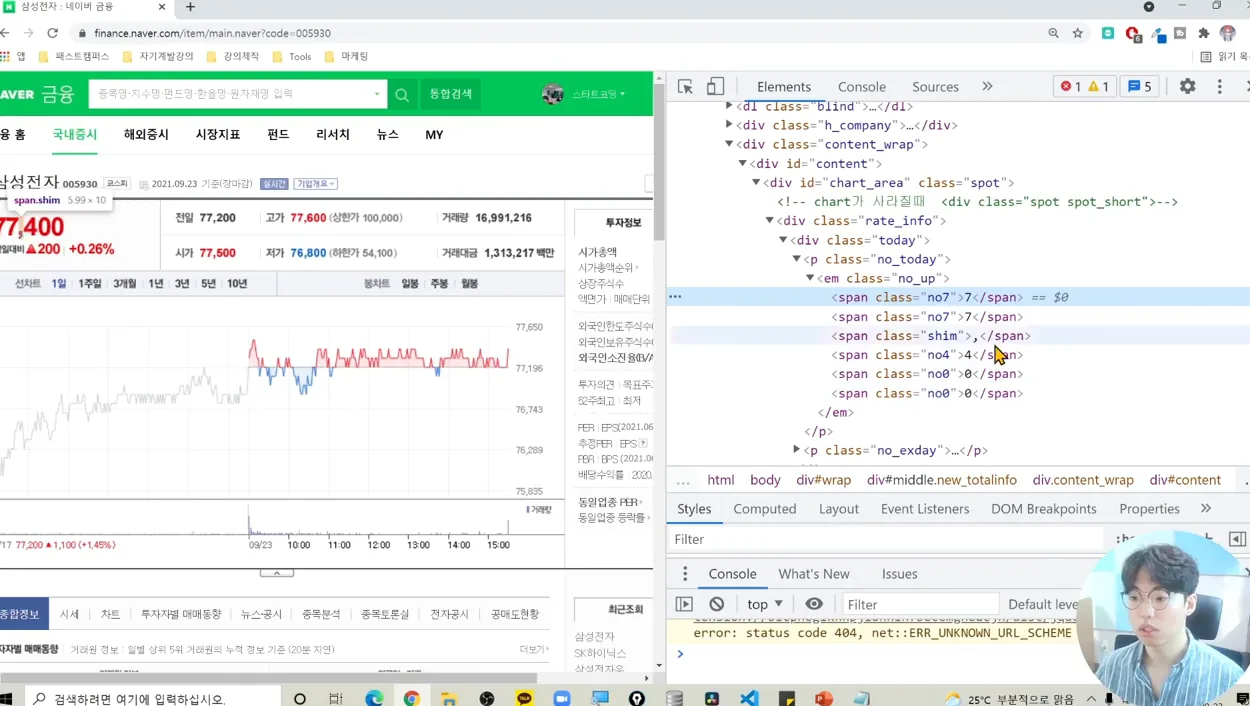Open the Event Listeners tab

pos(925,509)
